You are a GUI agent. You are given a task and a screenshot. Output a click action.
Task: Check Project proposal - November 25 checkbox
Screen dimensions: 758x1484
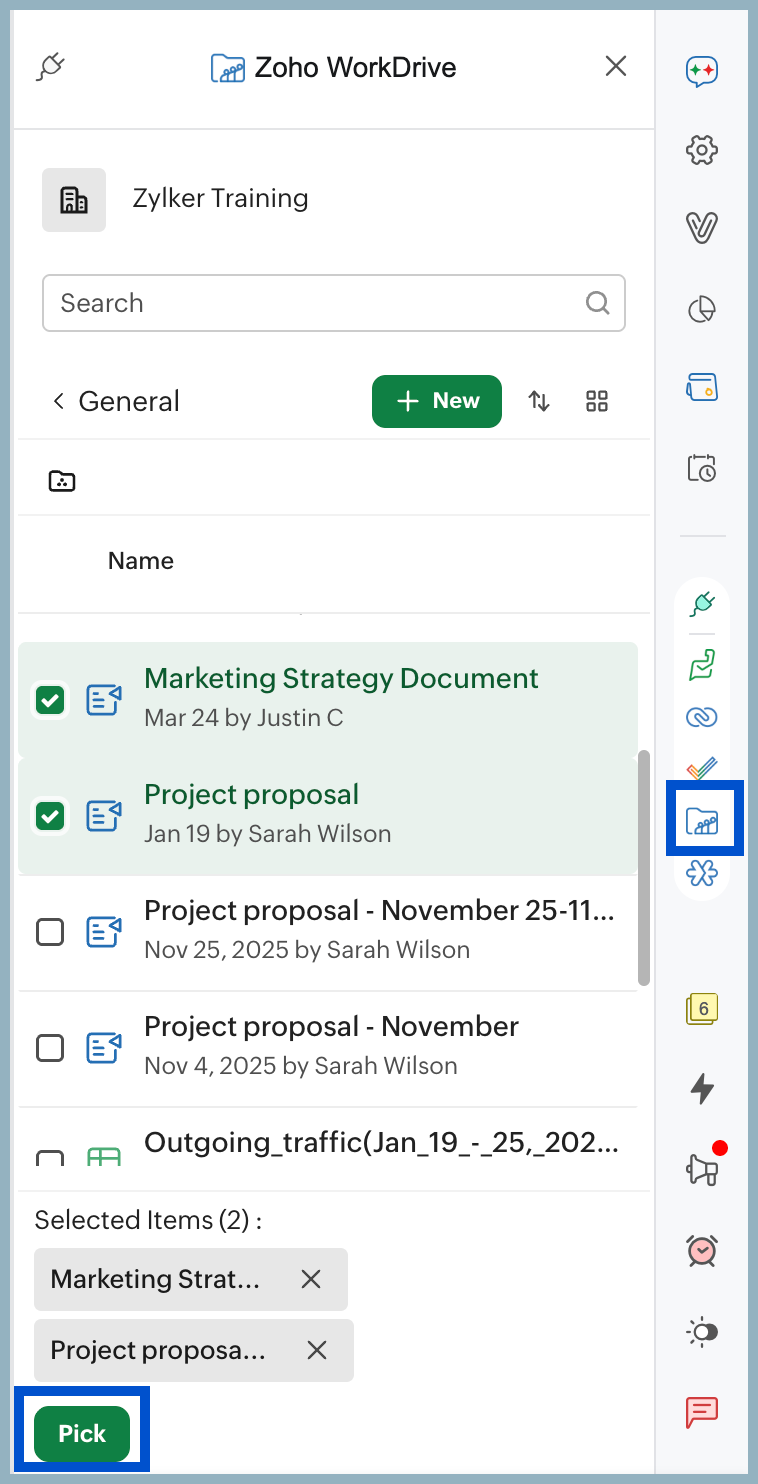(x=50, y=933)
